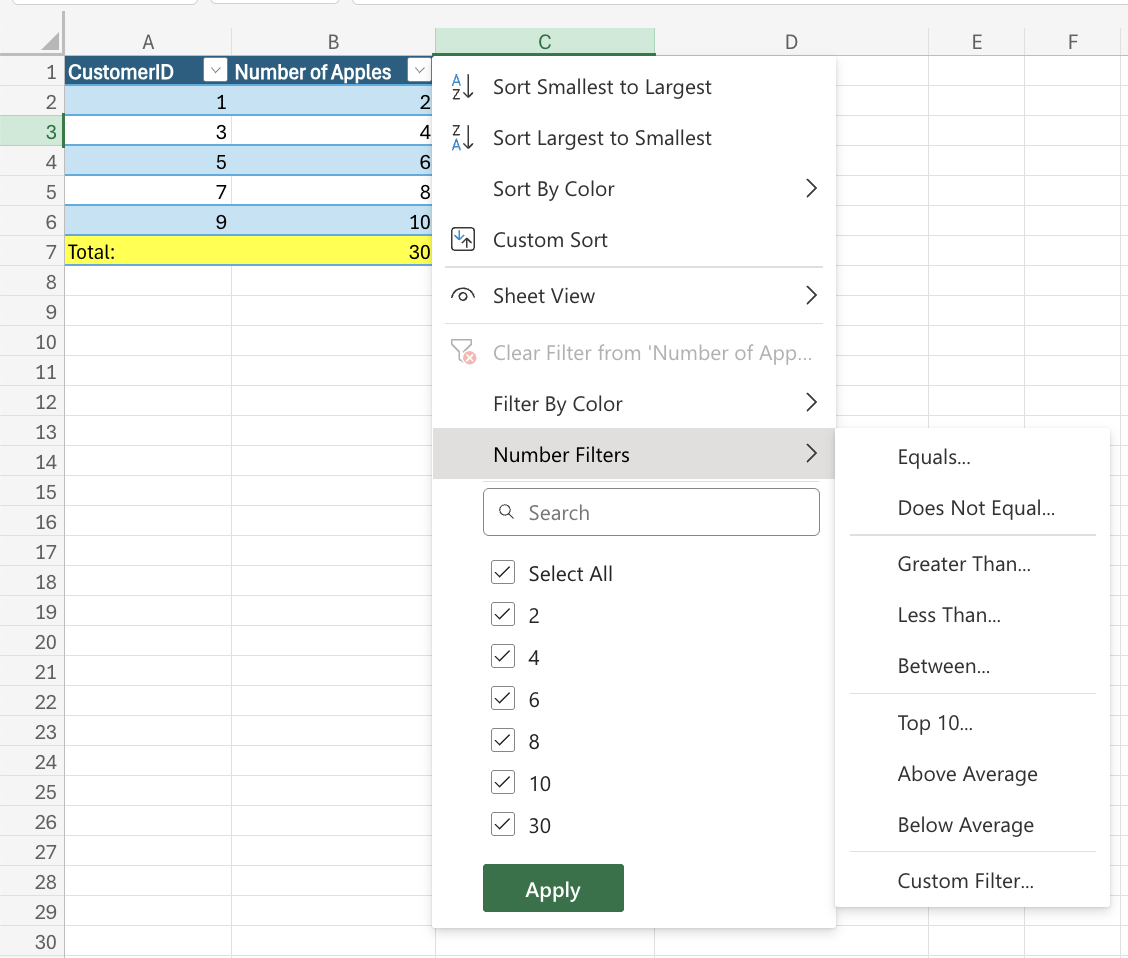The height and width of the screenshot is (958, 1128).
Task: Open the Number of Apples filter dropdown
Action: 420,71
